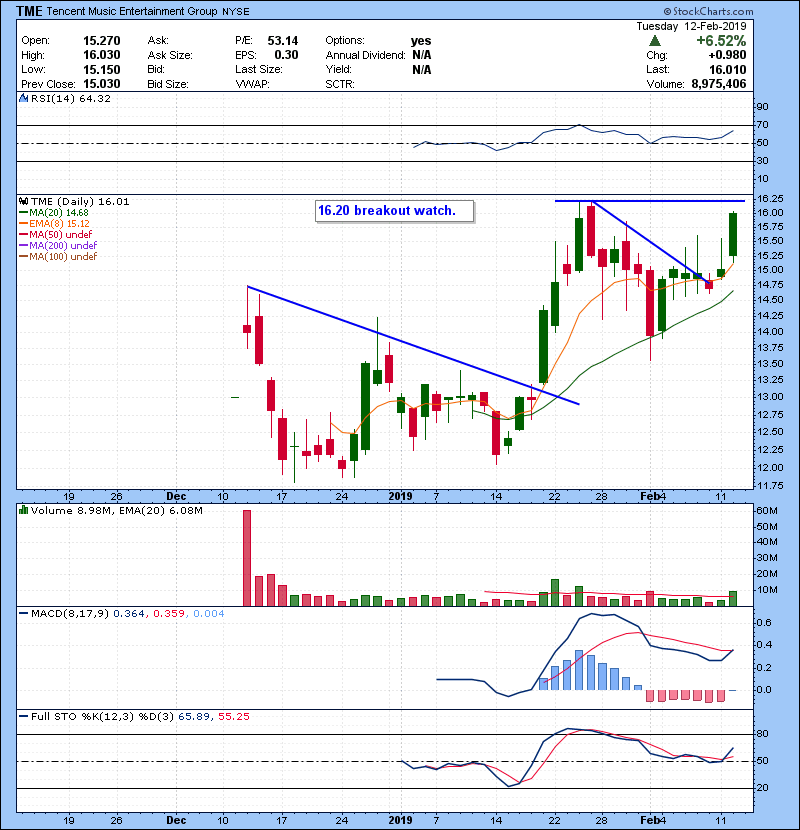Click the MACD signal value 0.359
The height and width of the screenshot is (830, 800).
(169, 614)
